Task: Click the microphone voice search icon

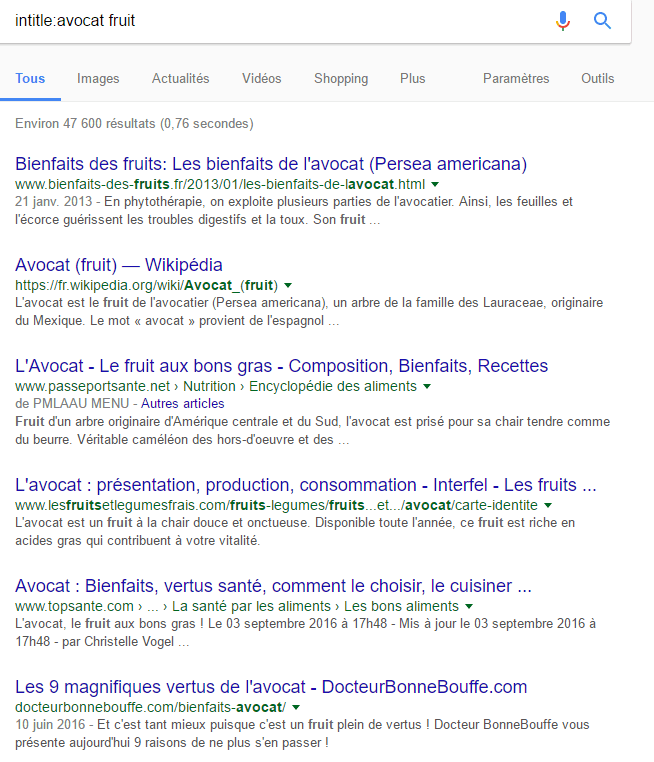Action: point(563,21)
